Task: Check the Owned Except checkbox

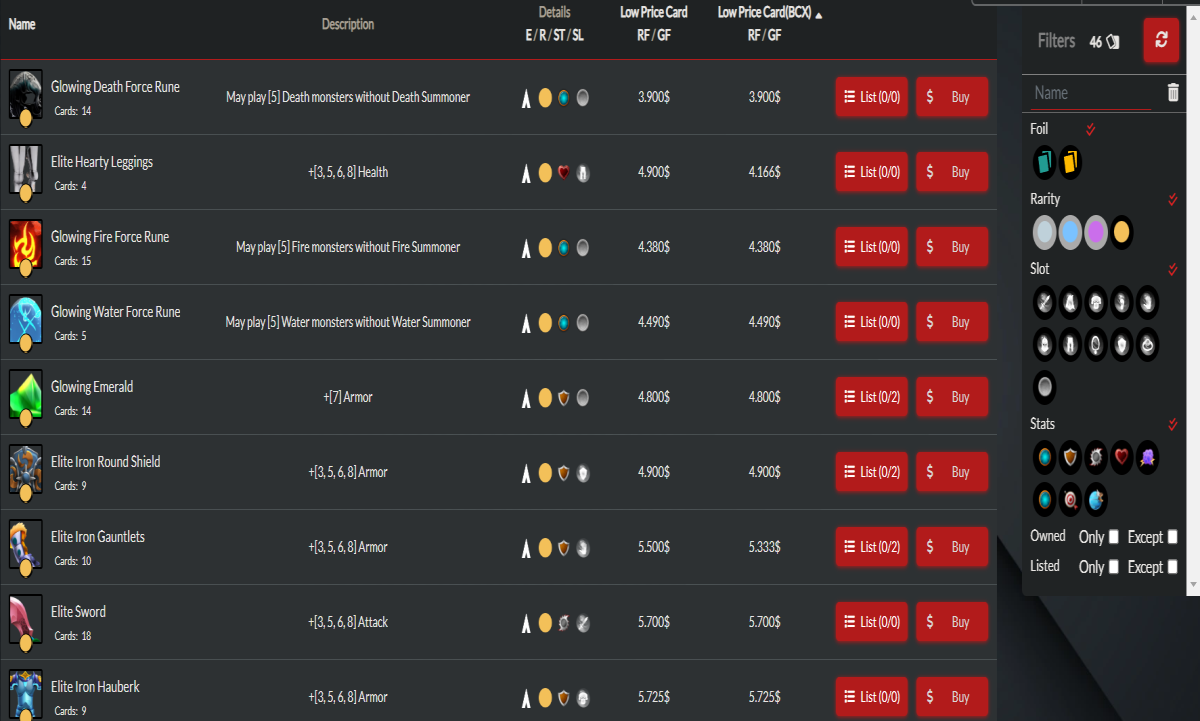Action: click(1173, 537)
